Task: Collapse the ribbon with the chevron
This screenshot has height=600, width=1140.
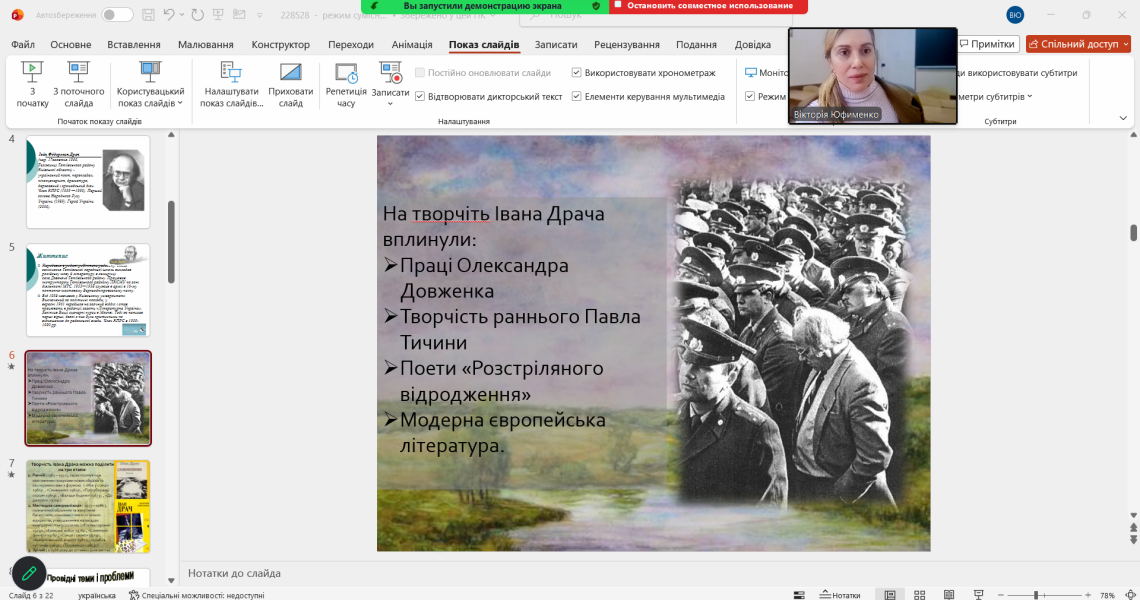Action: tap(1123, 118)
